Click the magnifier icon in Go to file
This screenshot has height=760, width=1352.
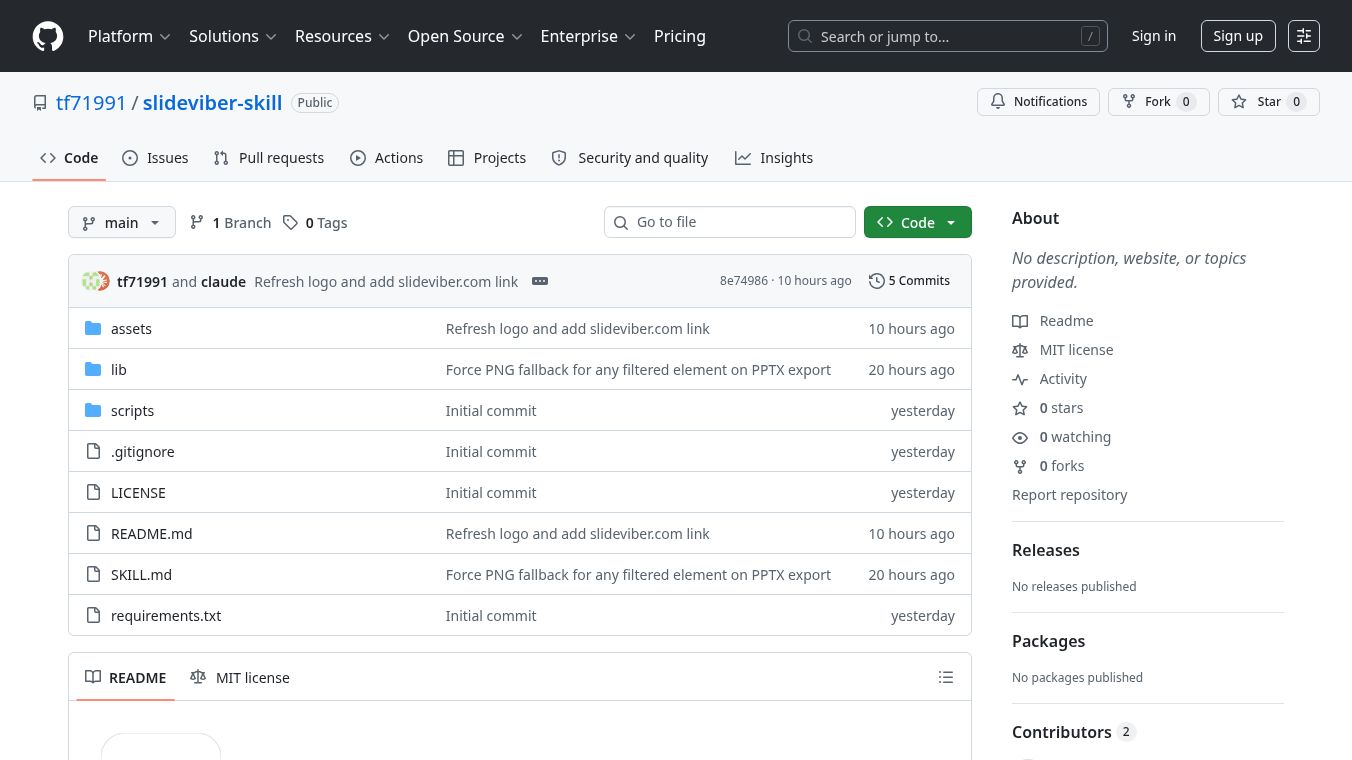[621, 222]
